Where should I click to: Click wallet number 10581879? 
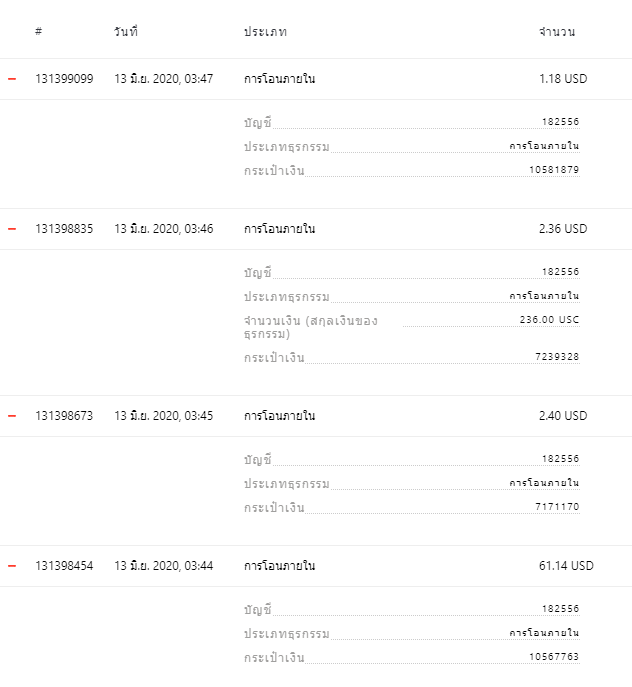point(554,170)
